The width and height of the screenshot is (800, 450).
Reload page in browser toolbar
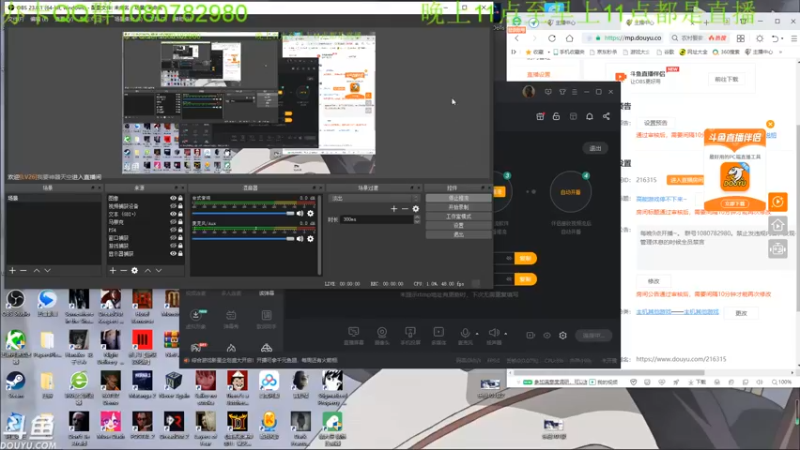pyautogui.click(x=552, y=38)
